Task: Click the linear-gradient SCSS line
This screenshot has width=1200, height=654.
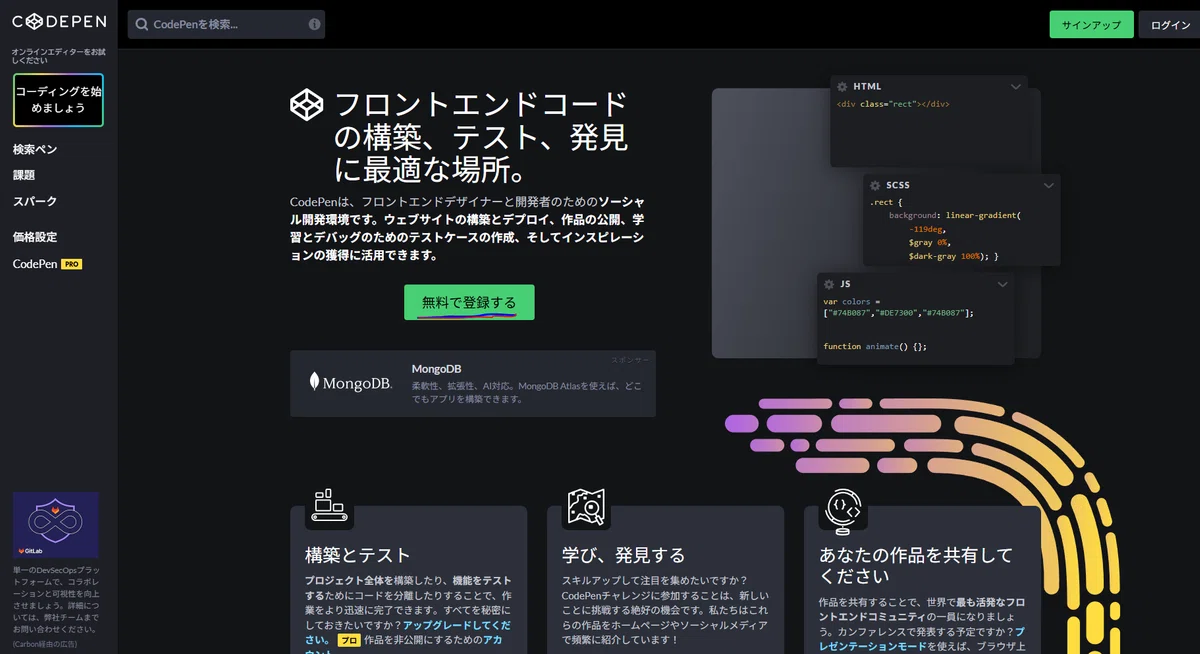Action: [954, 215]
